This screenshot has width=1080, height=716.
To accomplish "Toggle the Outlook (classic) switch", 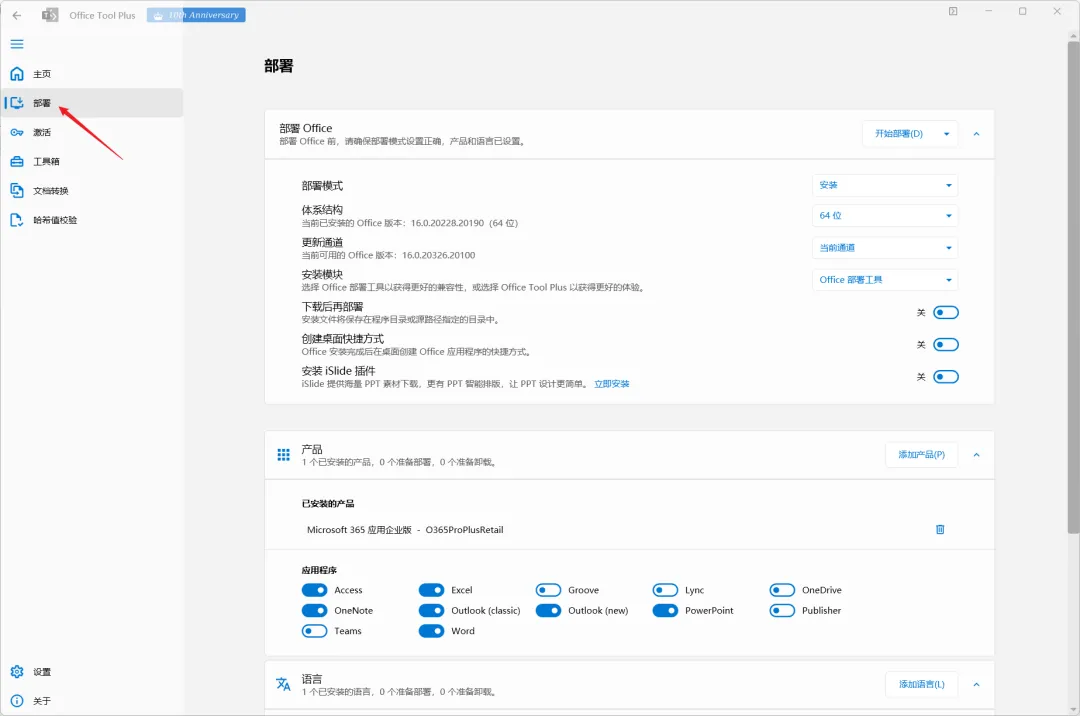I will coord(431,611).
